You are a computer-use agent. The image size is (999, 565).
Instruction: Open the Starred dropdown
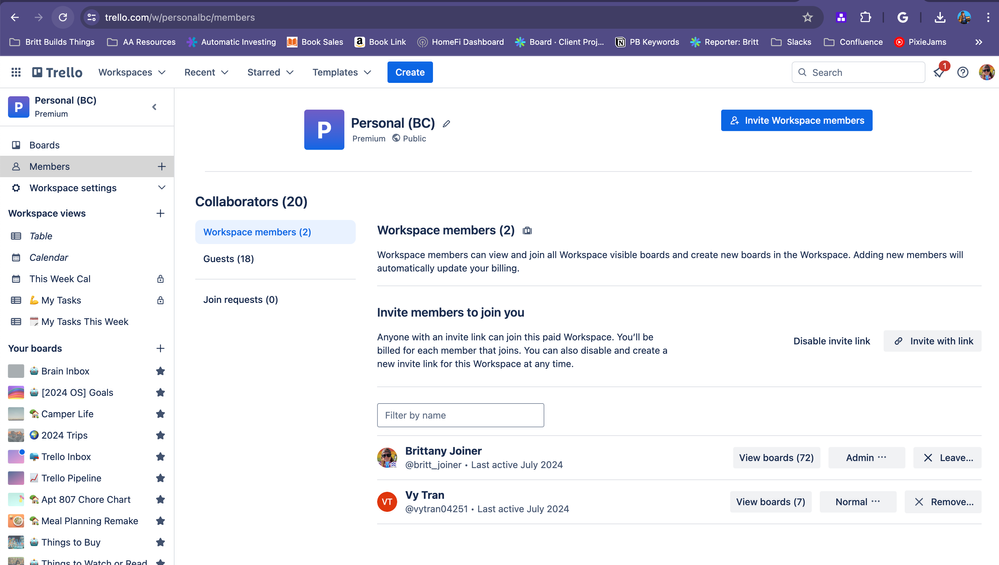click(270, 73)
